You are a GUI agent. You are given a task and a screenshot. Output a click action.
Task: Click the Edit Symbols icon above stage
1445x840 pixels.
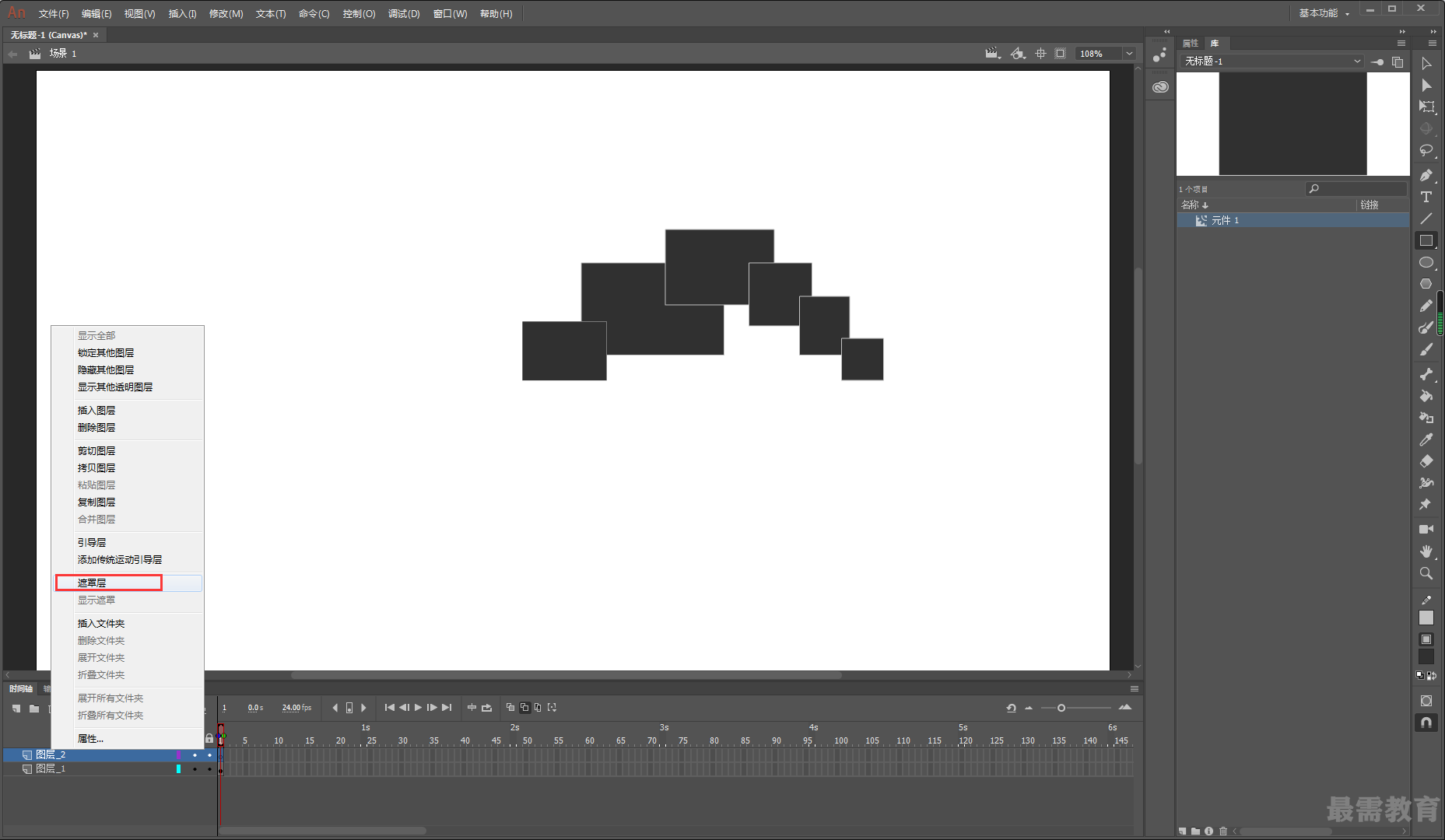coord(1018,54)
